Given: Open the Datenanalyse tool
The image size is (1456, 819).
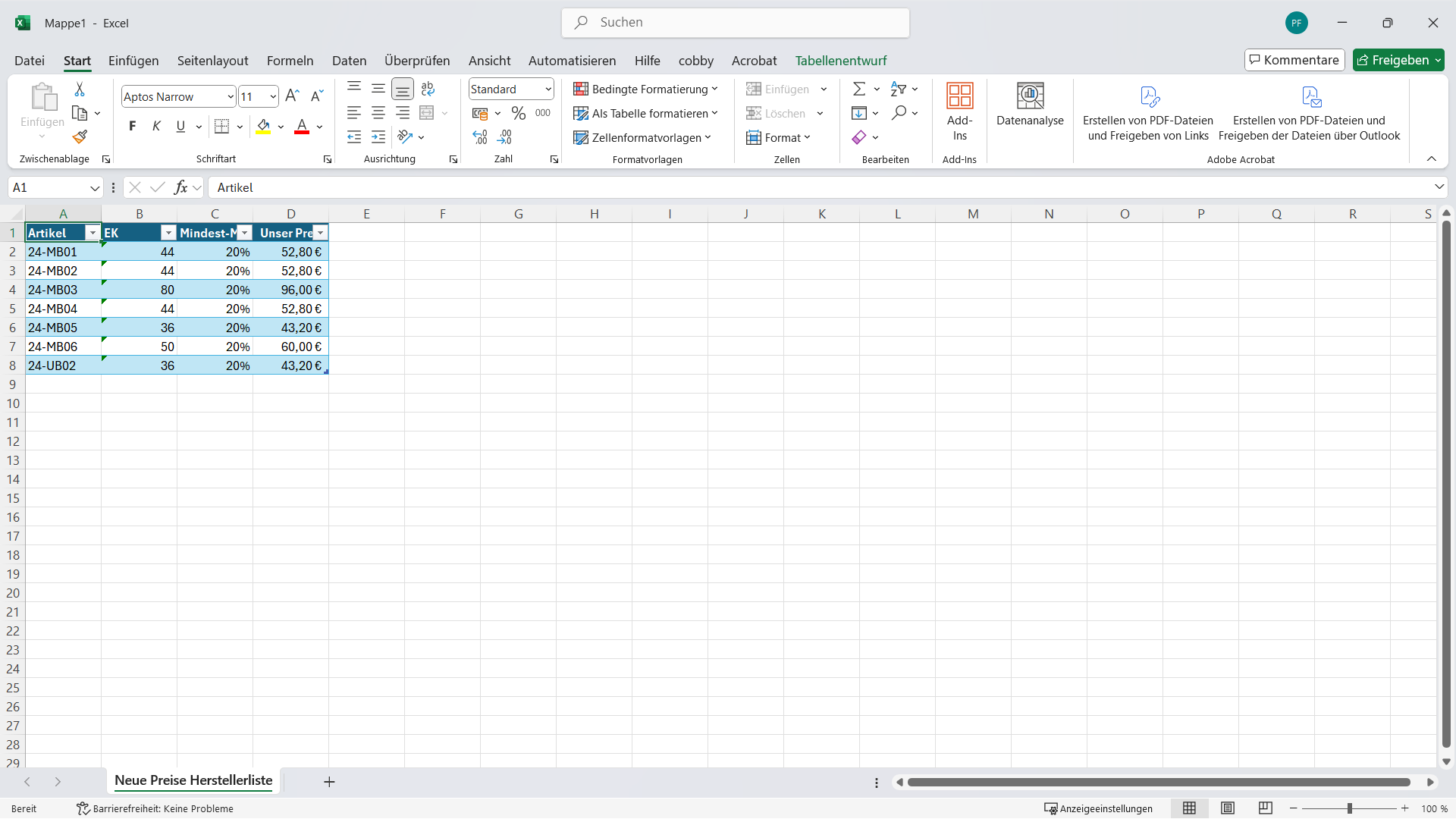Looking at the screenshot, I should coord(1030,105).
